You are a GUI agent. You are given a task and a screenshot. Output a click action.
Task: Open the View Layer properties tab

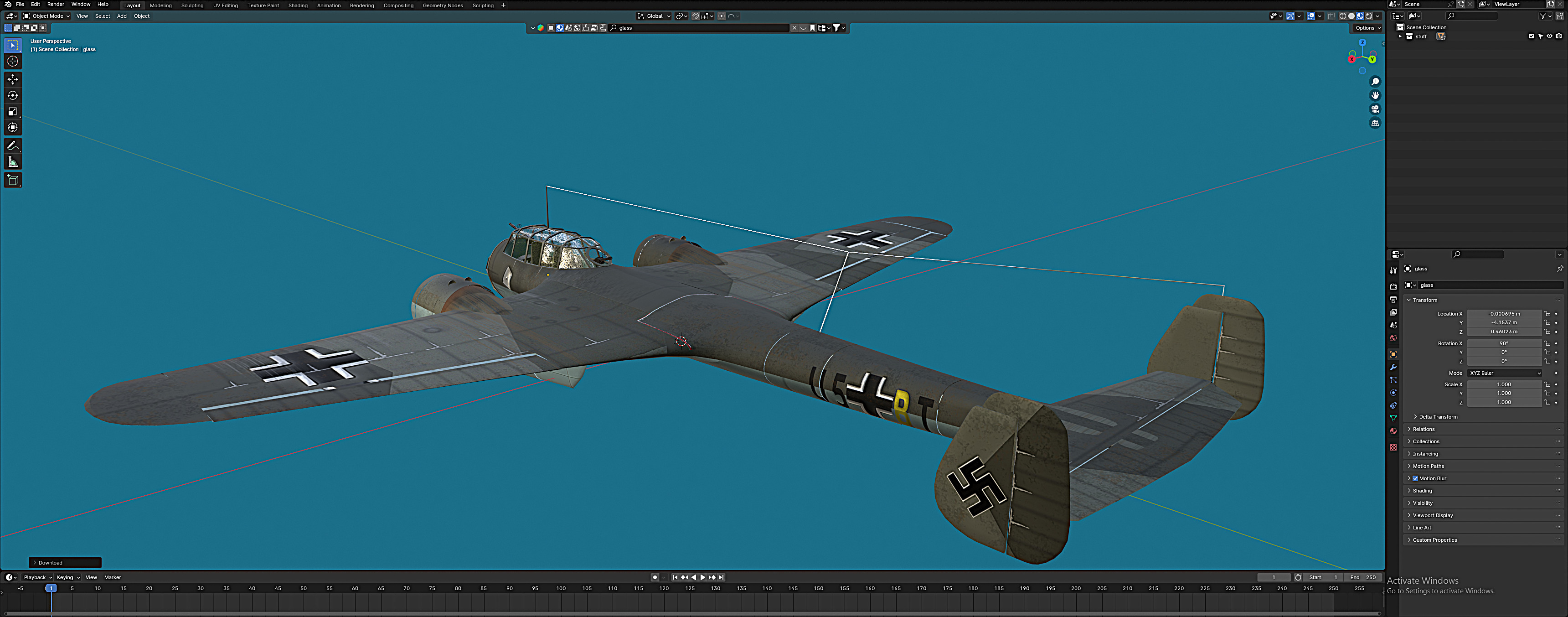click(x=1393, y=312)
